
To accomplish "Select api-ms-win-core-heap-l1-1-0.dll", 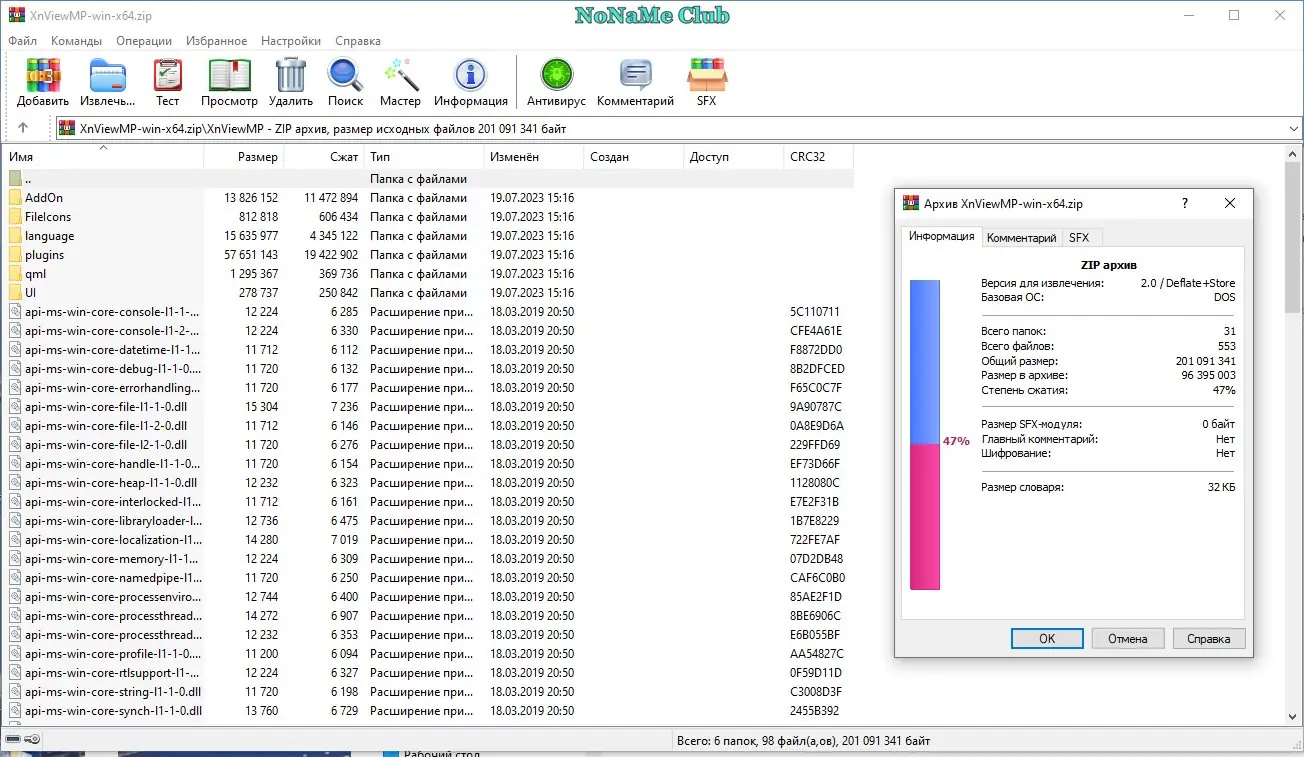I will tap(110, 483).
